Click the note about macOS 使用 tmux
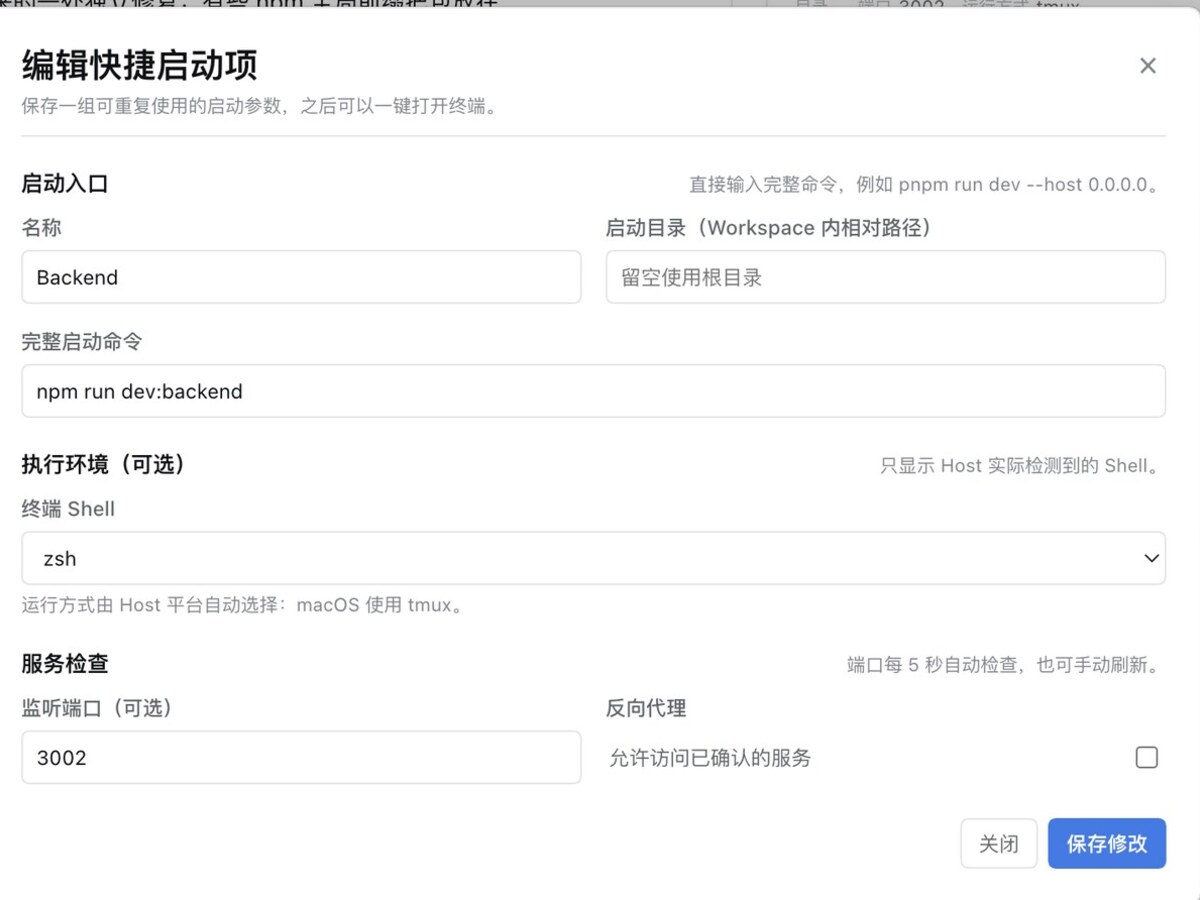The width and height of the screenshot is (1200, 900). 243,606
